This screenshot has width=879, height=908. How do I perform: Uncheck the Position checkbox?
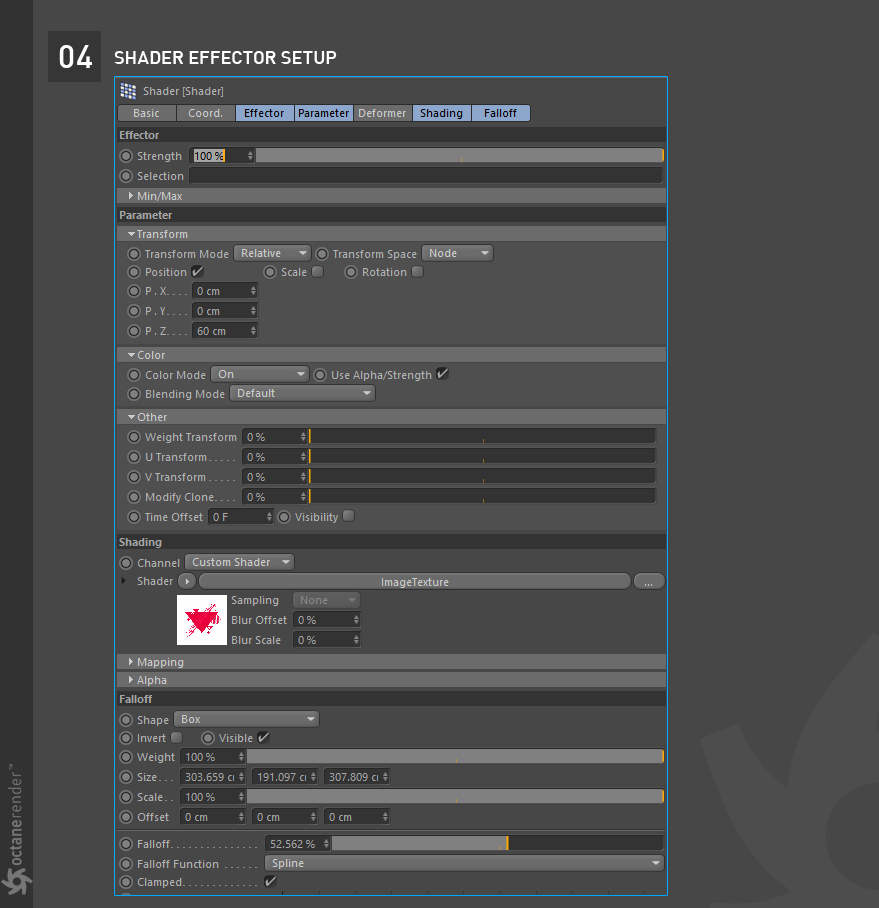point(197,271)
